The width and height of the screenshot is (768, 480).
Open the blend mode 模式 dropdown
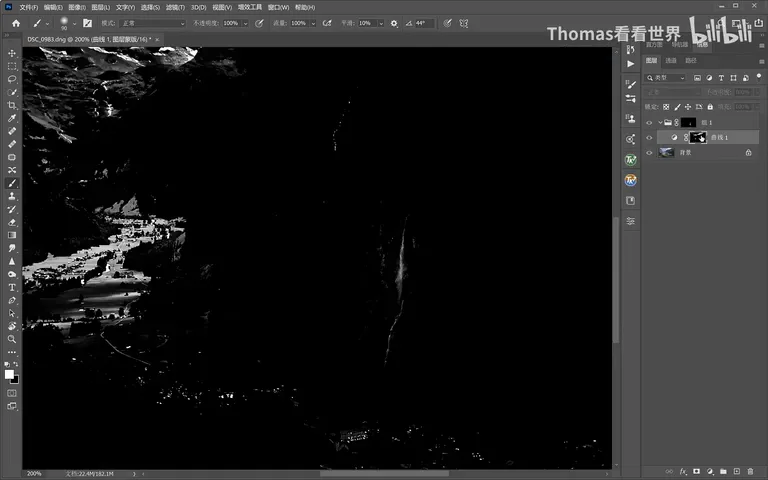click(x=153, y=23)
